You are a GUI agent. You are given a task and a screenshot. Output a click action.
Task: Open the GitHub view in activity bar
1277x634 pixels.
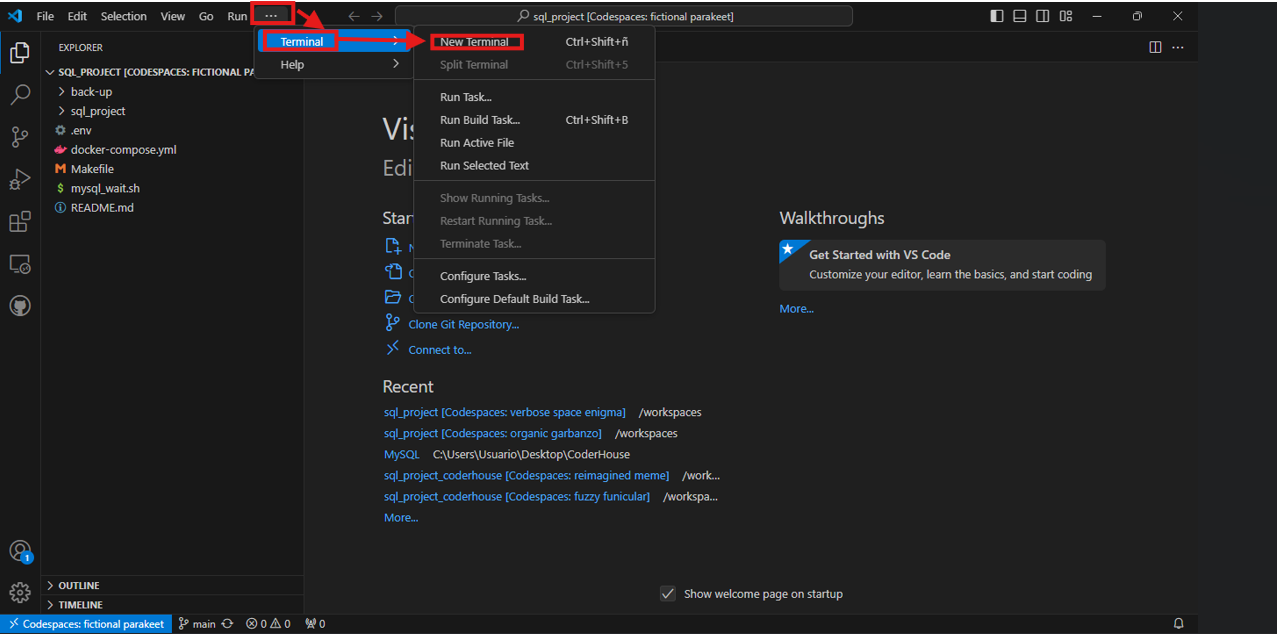[20, 306]
